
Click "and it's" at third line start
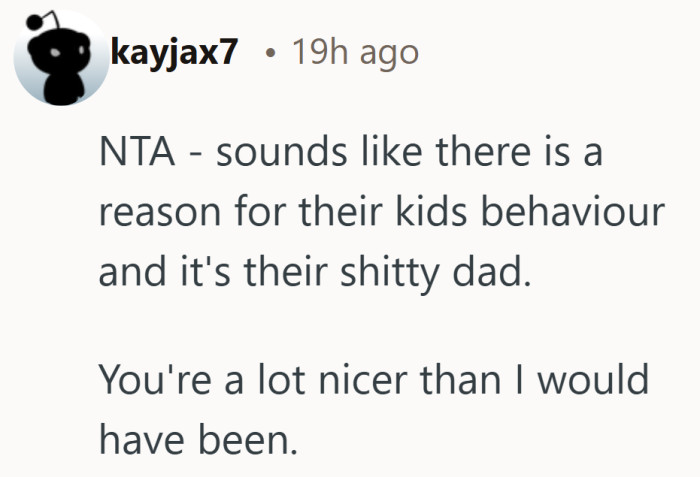[160, 270]
